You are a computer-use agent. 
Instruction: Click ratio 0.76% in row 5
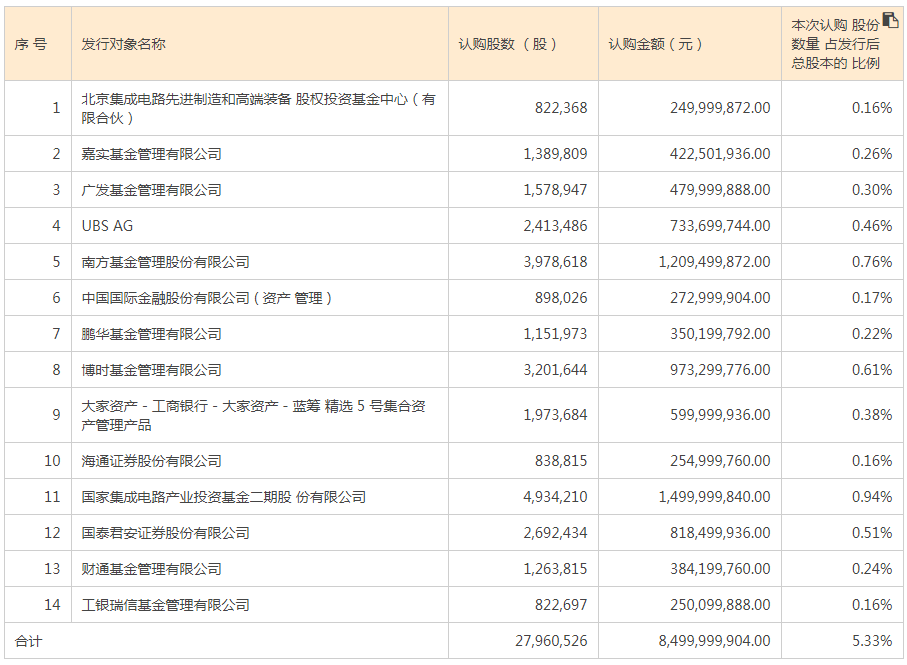[872, 262]
